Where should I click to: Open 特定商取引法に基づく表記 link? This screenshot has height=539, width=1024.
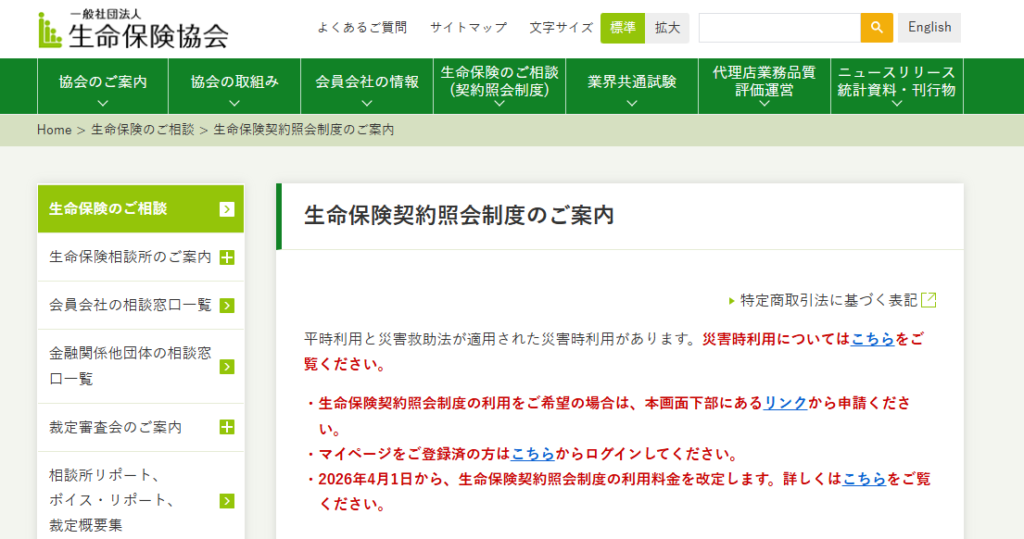(x=829, y=301)
